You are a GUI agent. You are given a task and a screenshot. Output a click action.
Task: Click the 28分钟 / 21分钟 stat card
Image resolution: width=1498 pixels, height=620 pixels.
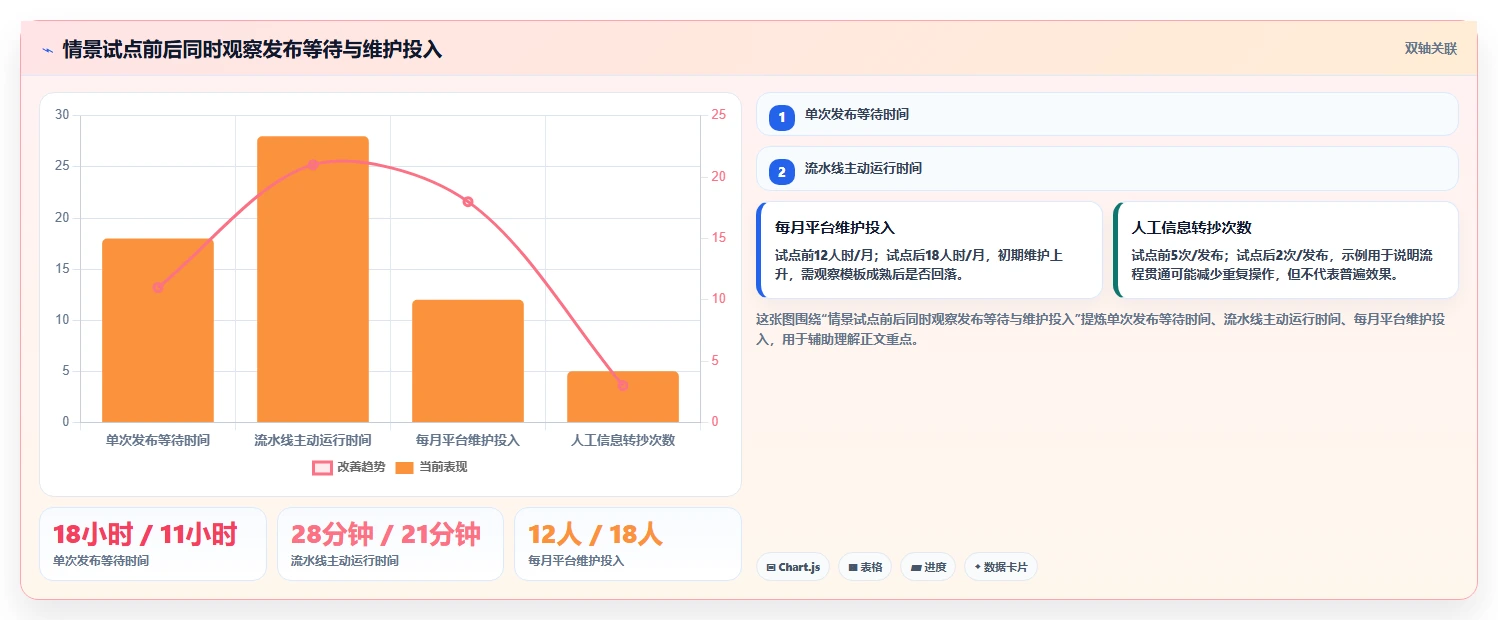coord(390,544)
